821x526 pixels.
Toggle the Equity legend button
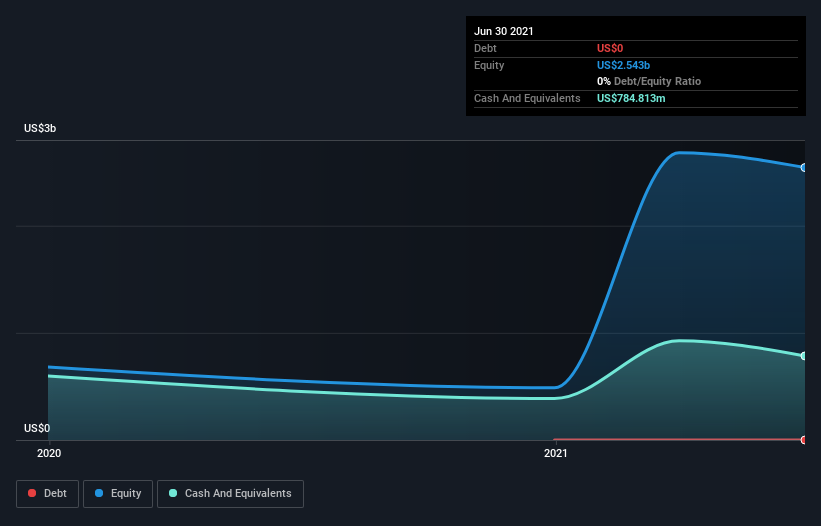pos(118,494)
